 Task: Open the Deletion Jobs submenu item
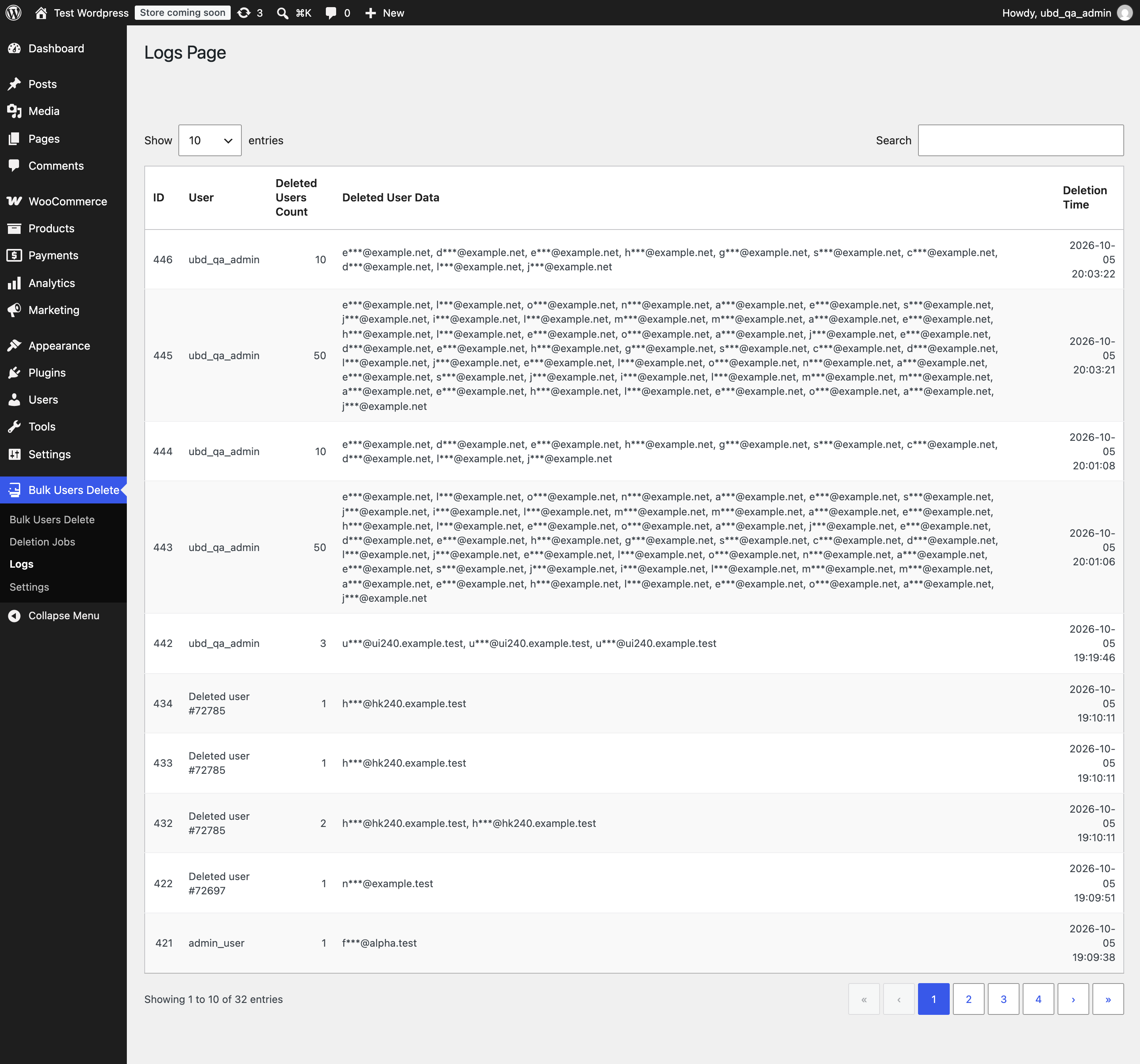click(42, 542)
